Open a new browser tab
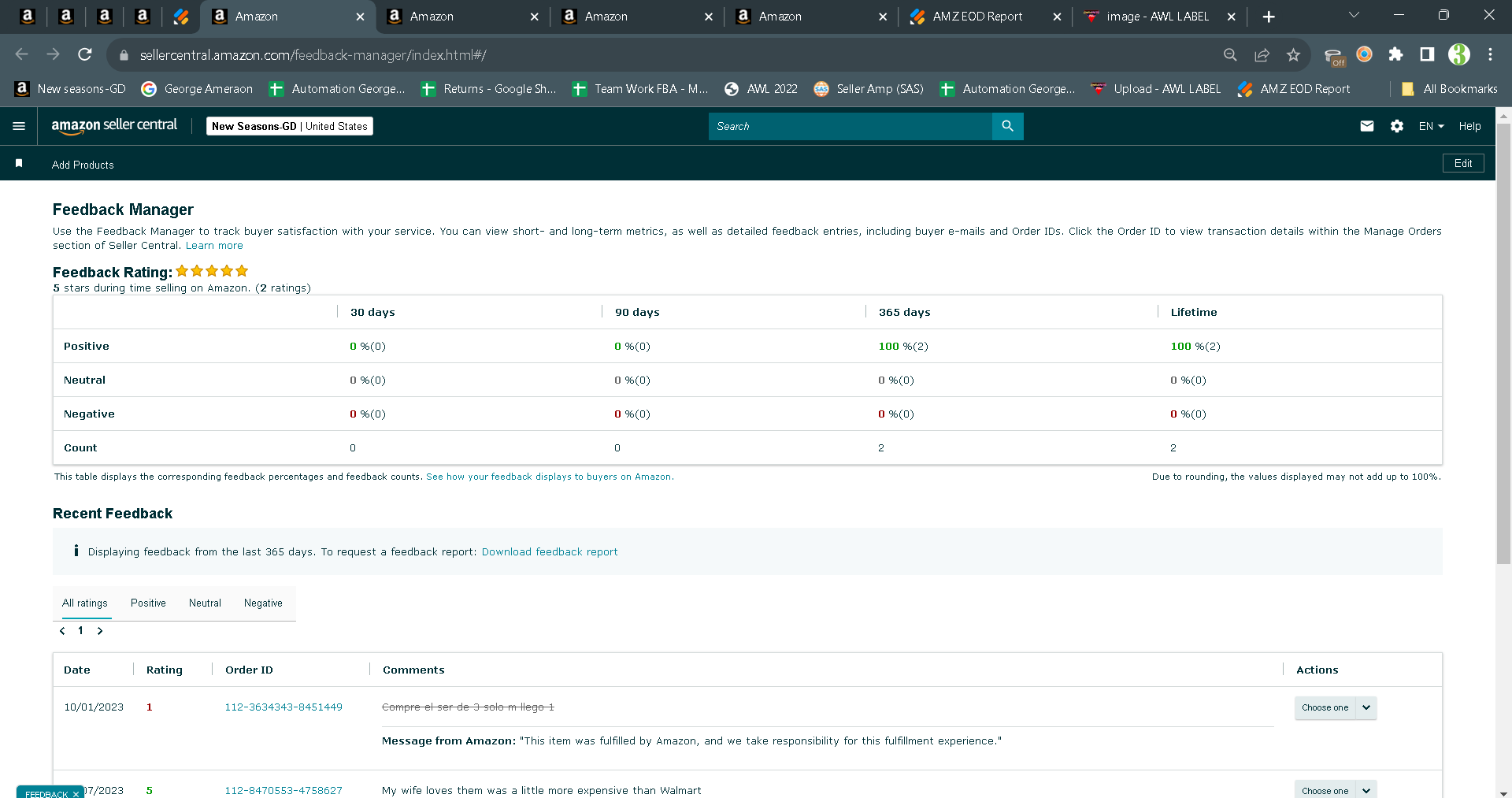 click(1269, 17)
